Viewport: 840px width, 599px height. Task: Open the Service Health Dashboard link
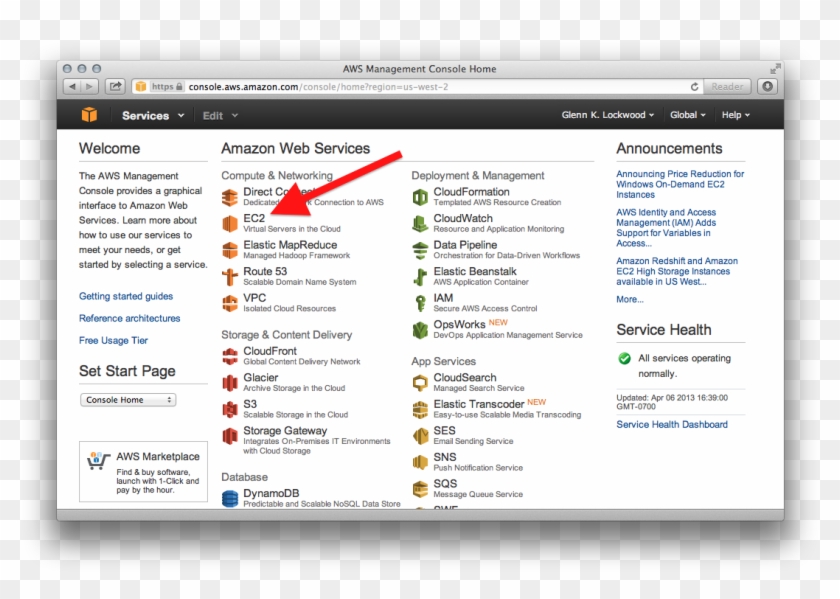pyautogui.click(x=672, y=424)
